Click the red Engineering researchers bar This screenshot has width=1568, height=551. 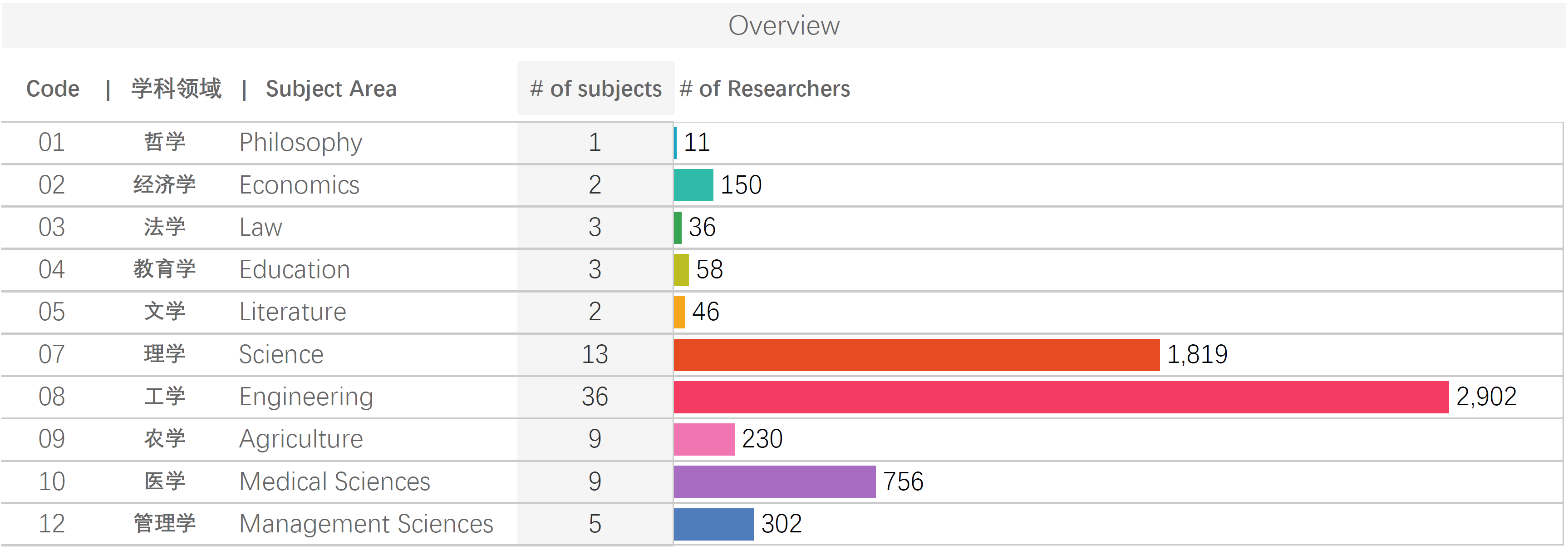tap(1060, 397)
